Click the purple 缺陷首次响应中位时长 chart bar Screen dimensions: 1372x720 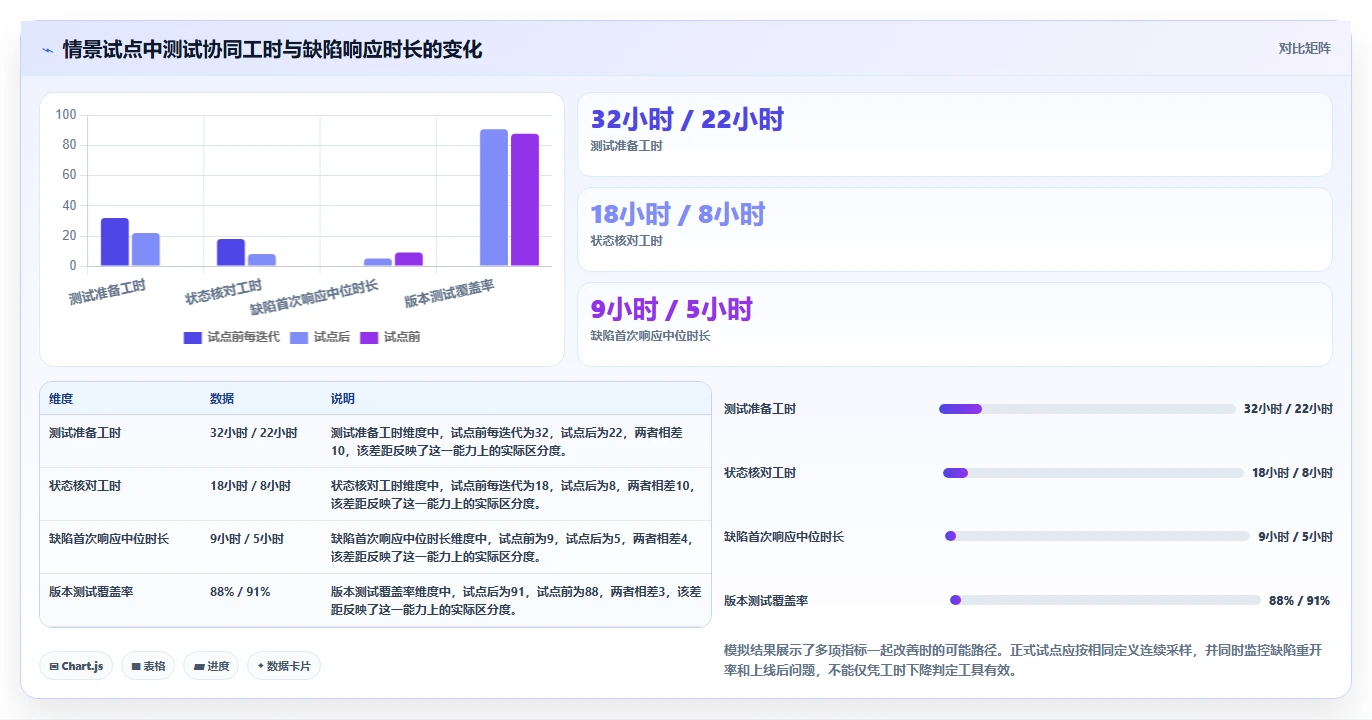(x=409, y=259)
